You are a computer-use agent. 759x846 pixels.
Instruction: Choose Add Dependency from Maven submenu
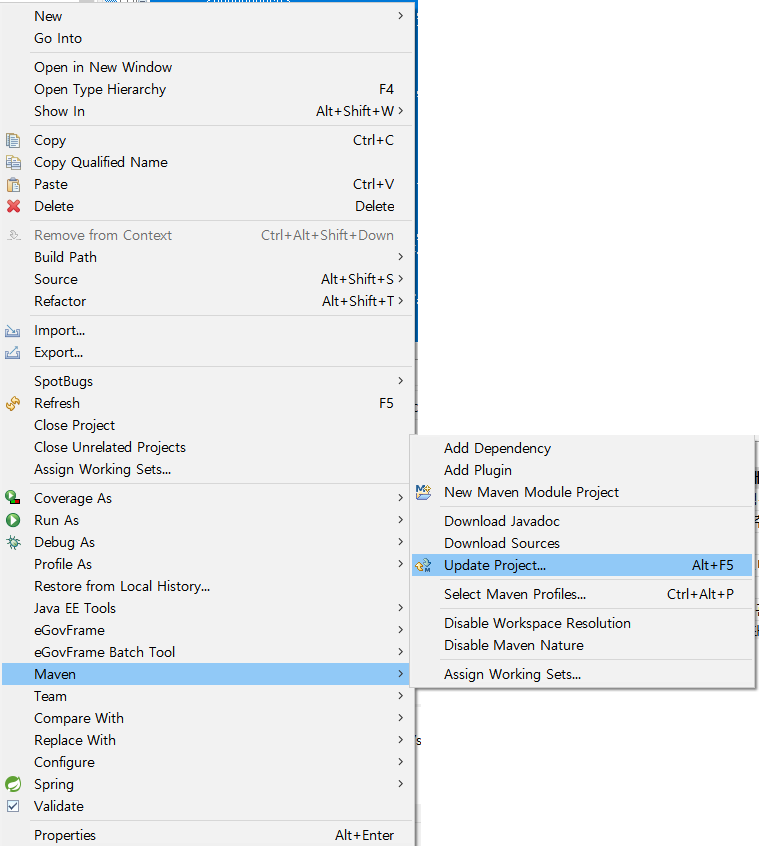582,448
